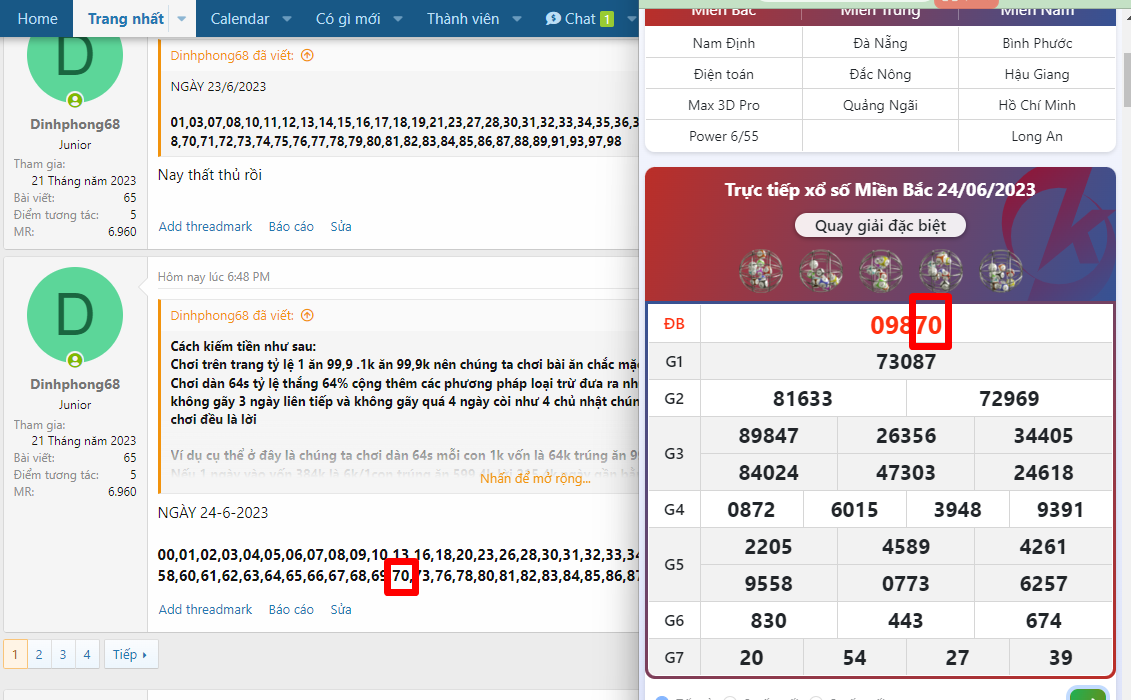Open Đà Nẵng lottery results
Viewport: 1131px width, 700px height.
(880, 43)
